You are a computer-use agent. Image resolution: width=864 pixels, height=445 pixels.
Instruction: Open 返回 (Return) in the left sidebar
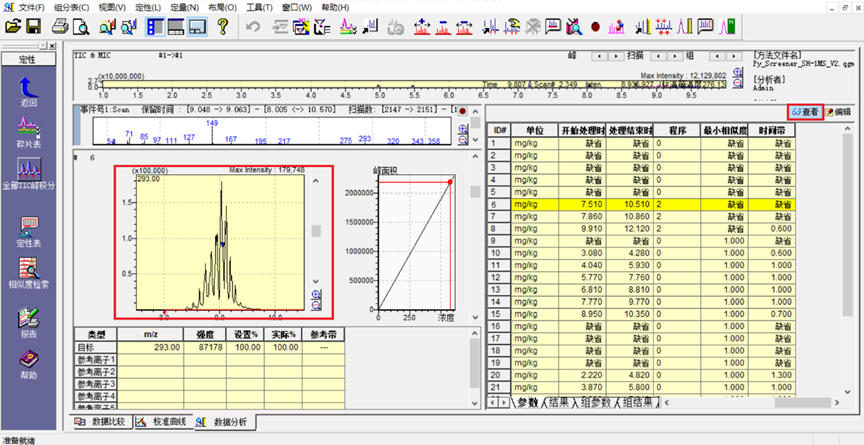pyautogui.click(x=29, y=91)
